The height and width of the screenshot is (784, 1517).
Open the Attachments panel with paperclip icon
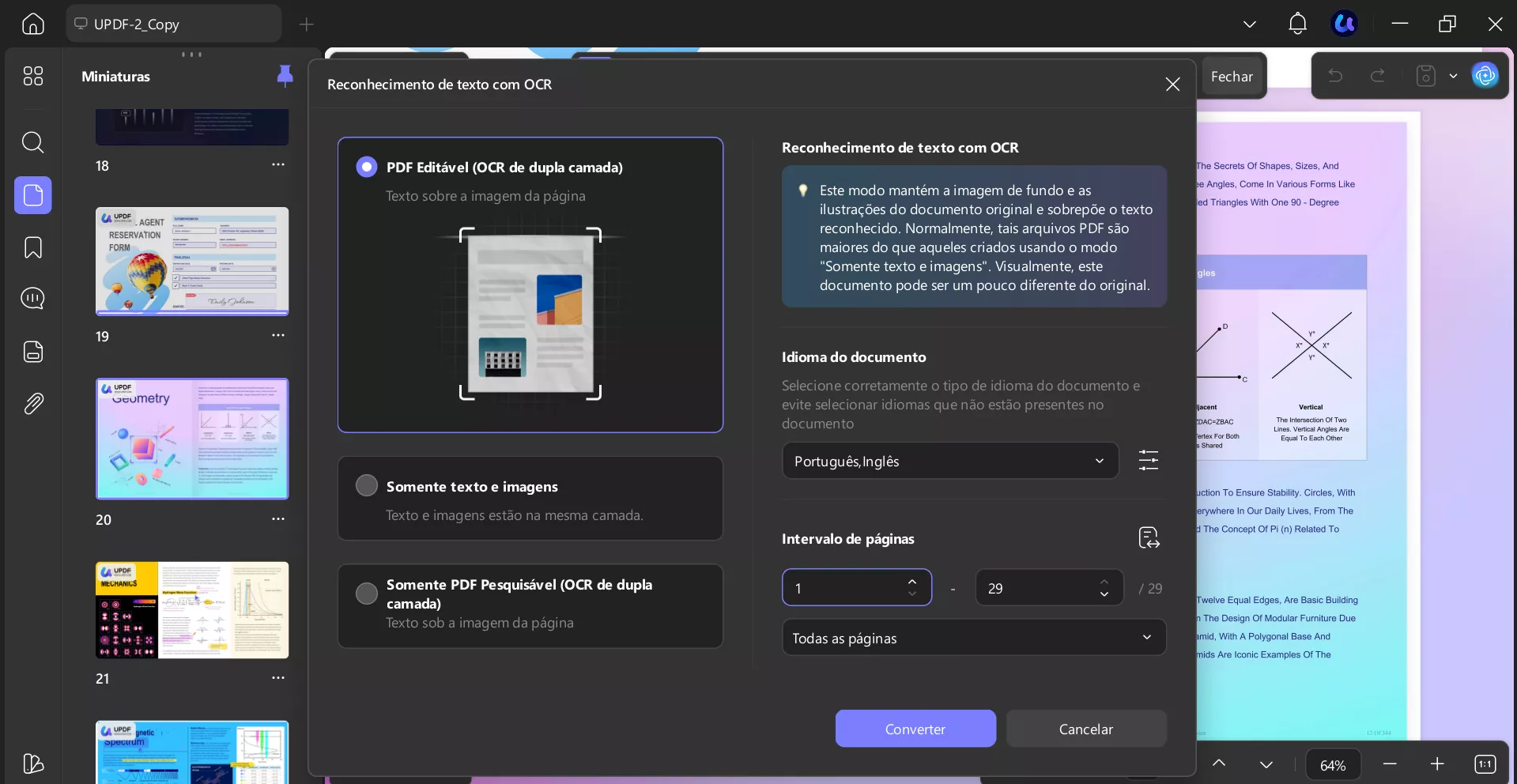click(32, 403)
